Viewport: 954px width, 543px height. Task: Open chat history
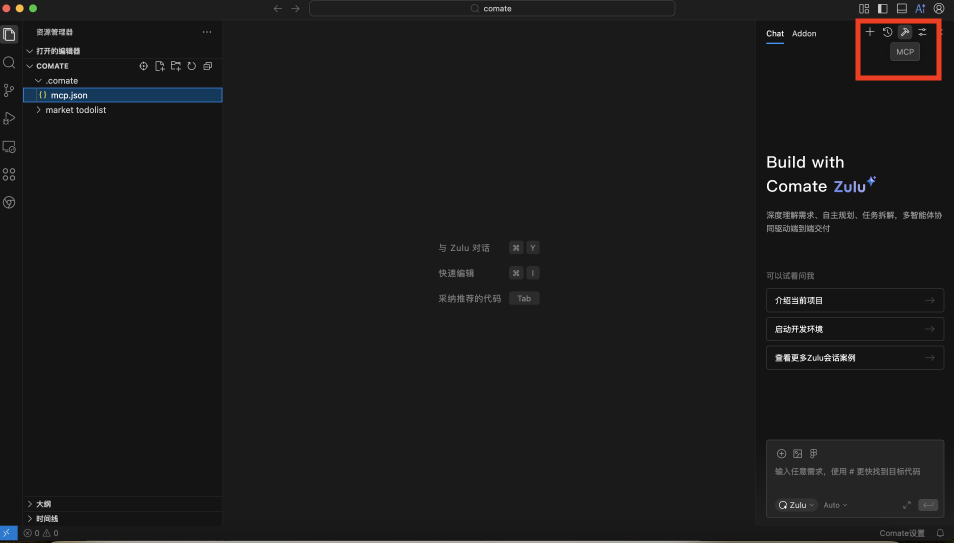[888, 32]
